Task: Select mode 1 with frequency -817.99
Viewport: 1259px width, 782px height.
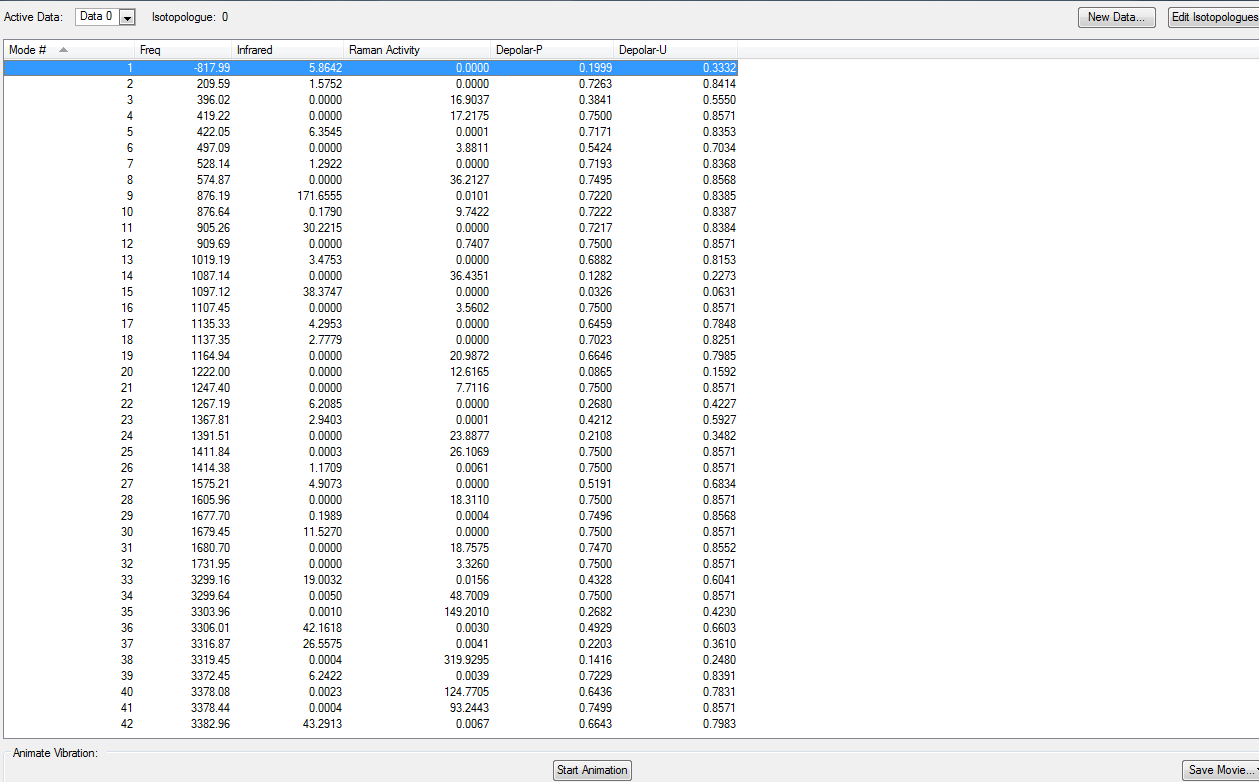Action: [371, 68]
